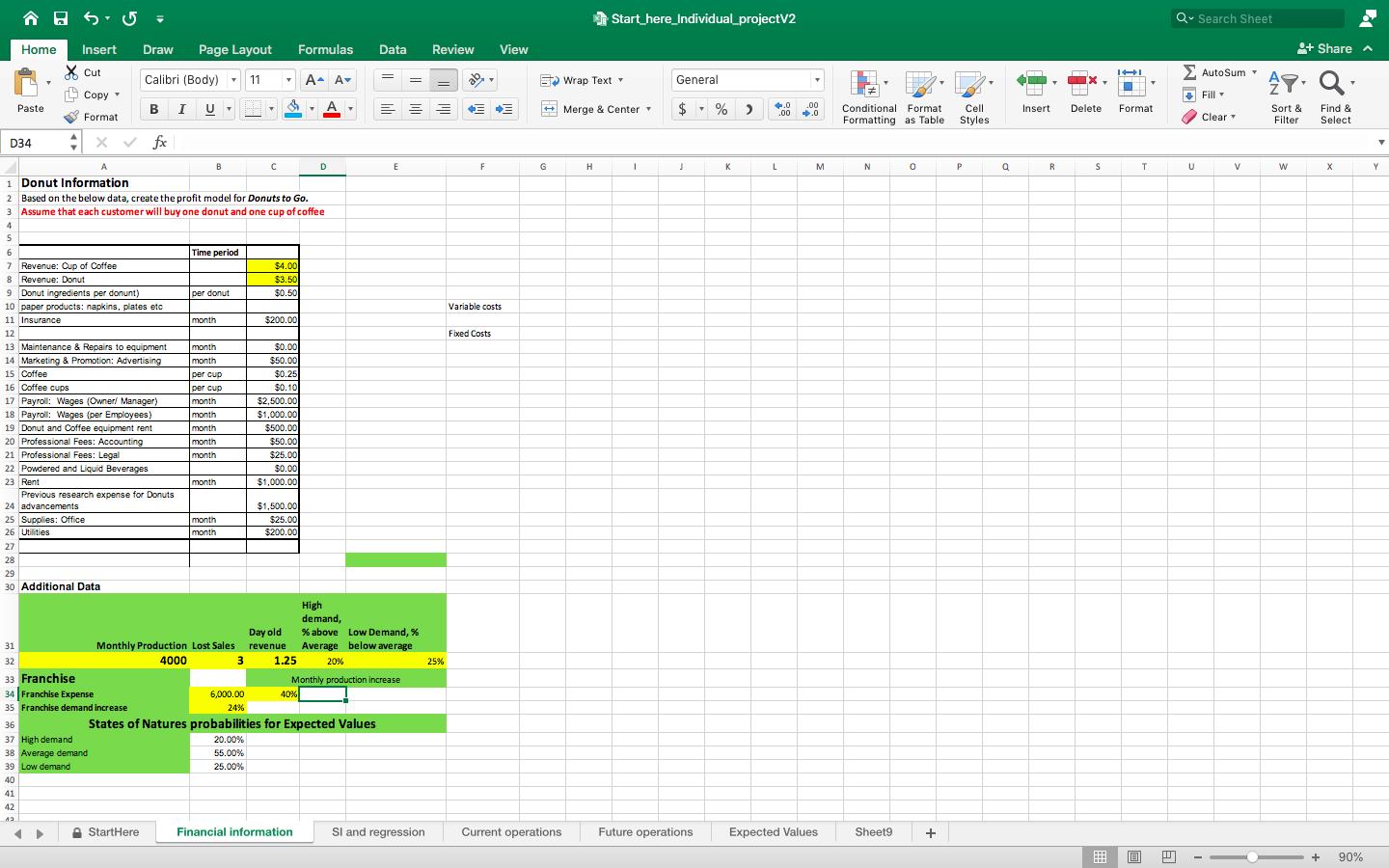Image resolution: width=1389 pixels, height=868 pixels.
Task: Expand the font color dropdown arrow
Action: pos(350,109)
